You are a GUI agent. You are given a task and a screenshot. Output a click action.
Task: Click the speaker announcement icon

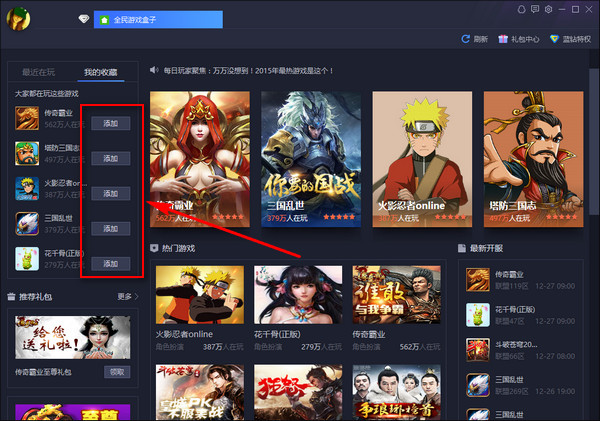tap(154, 70)
